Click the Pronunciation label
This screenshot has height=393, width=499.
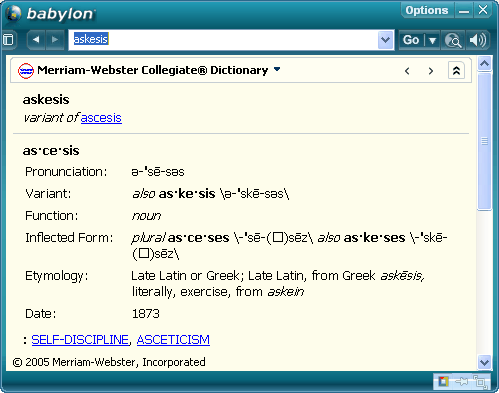66,172
